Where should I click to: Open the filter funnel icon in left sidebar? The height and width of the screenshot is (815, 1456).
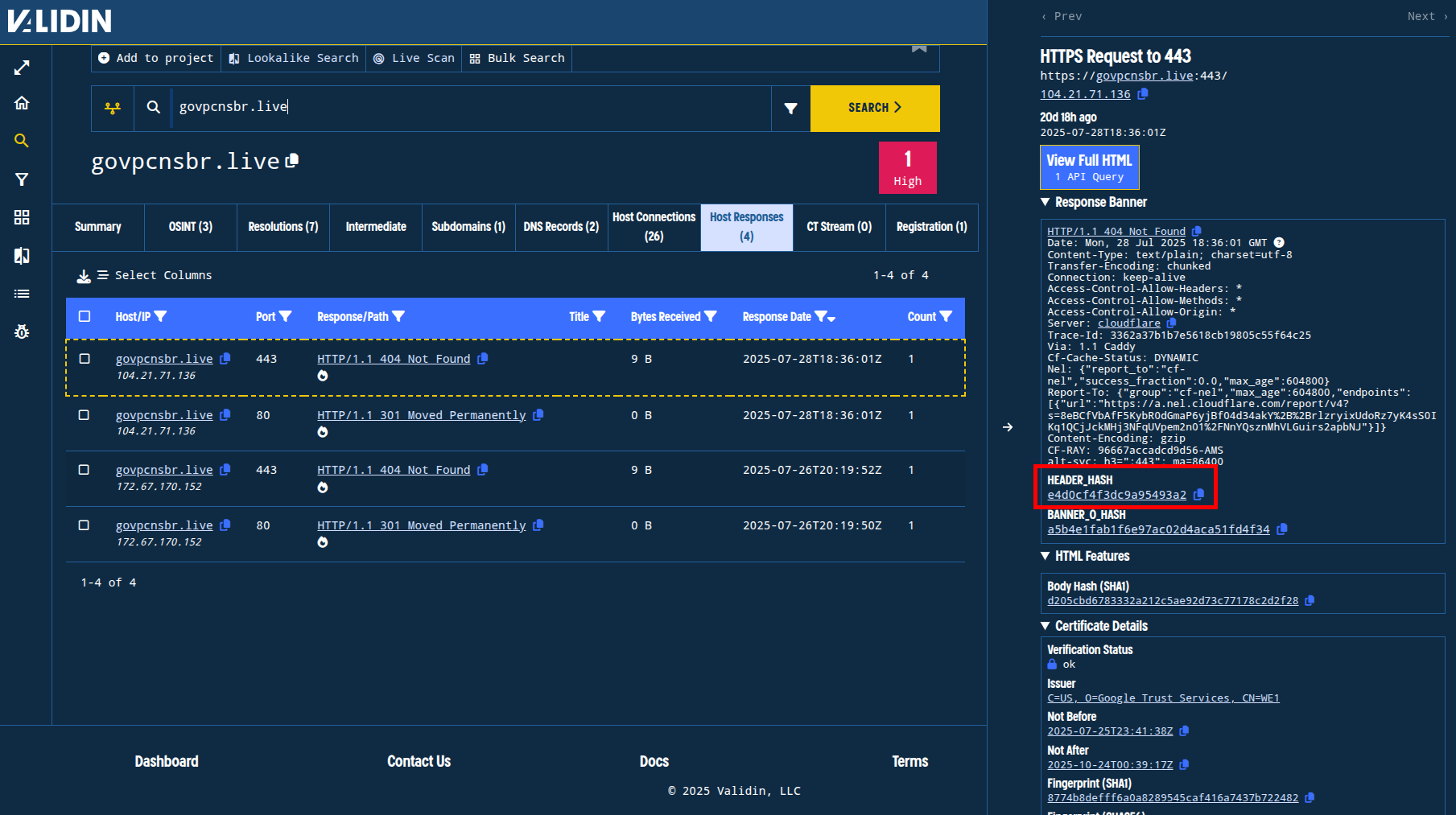(x=22, y=179)
